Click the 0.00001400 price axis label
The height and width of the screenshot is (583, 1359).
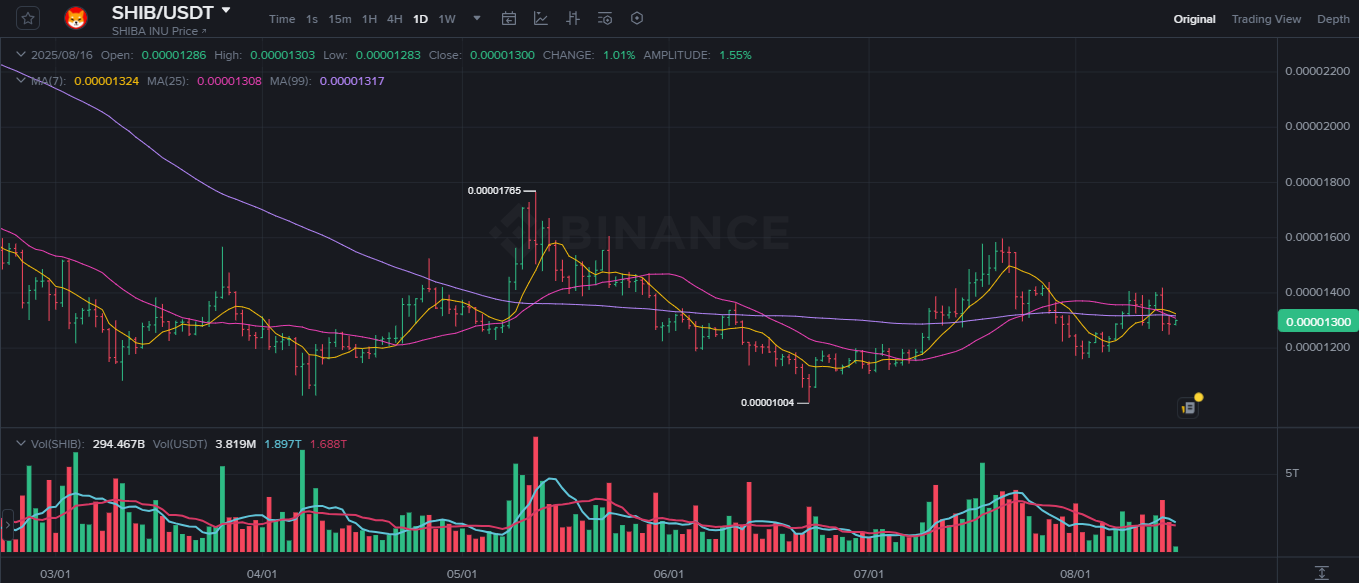click(x=1318, y=292)
